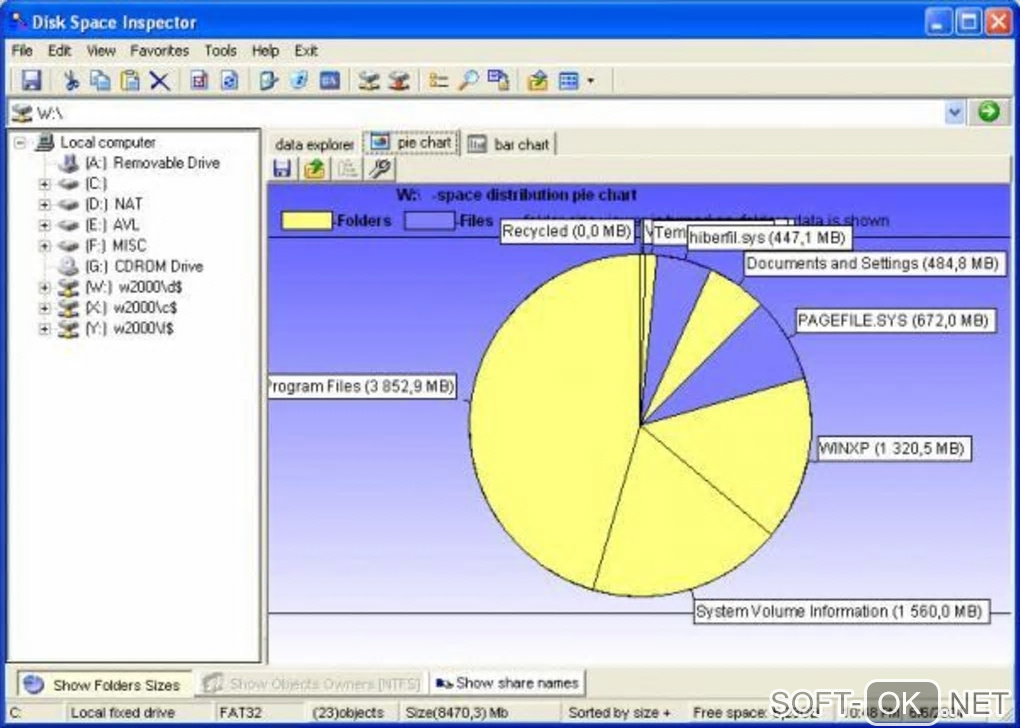Click the W:\ address path field
This screenshot has height=728, width=1020.
tap(476, 113)
